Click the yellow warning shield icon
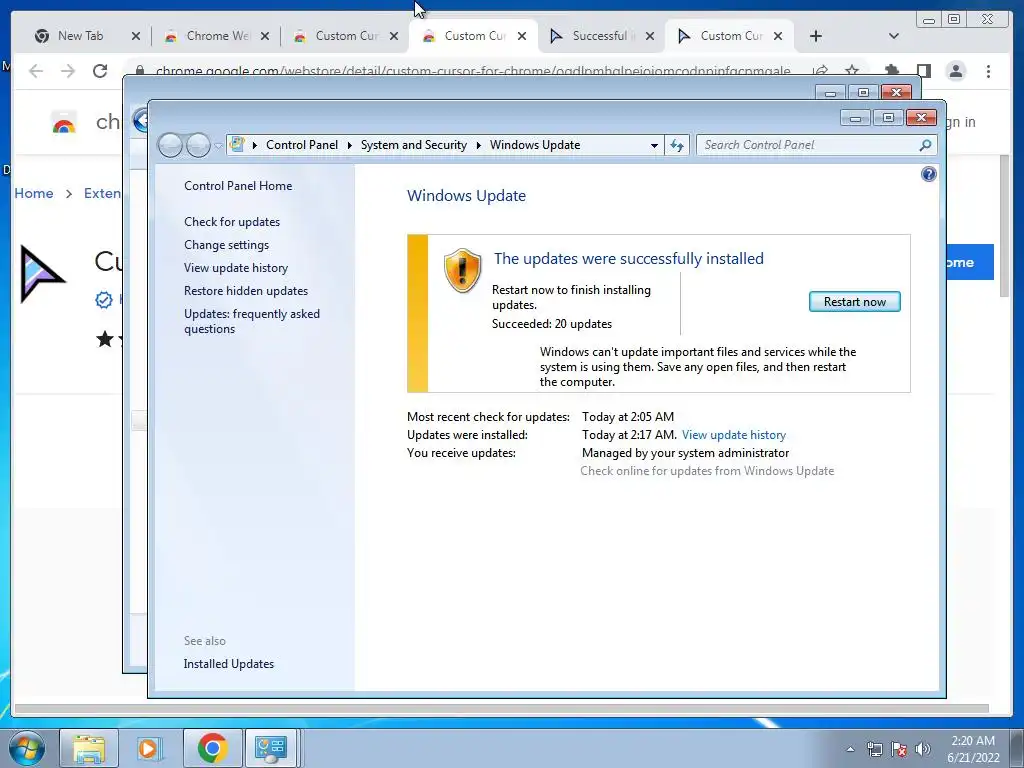The image size is (1024, 768). (x=462, y=270)
